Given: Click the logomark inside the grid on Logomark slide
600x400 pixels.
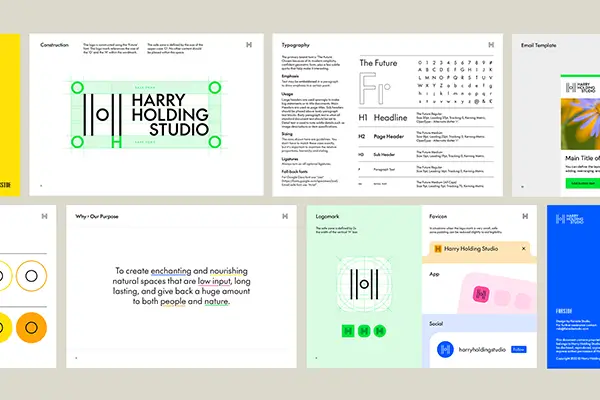Looking at the screenshot, I should pyautogui.click(x=364, y=284).
